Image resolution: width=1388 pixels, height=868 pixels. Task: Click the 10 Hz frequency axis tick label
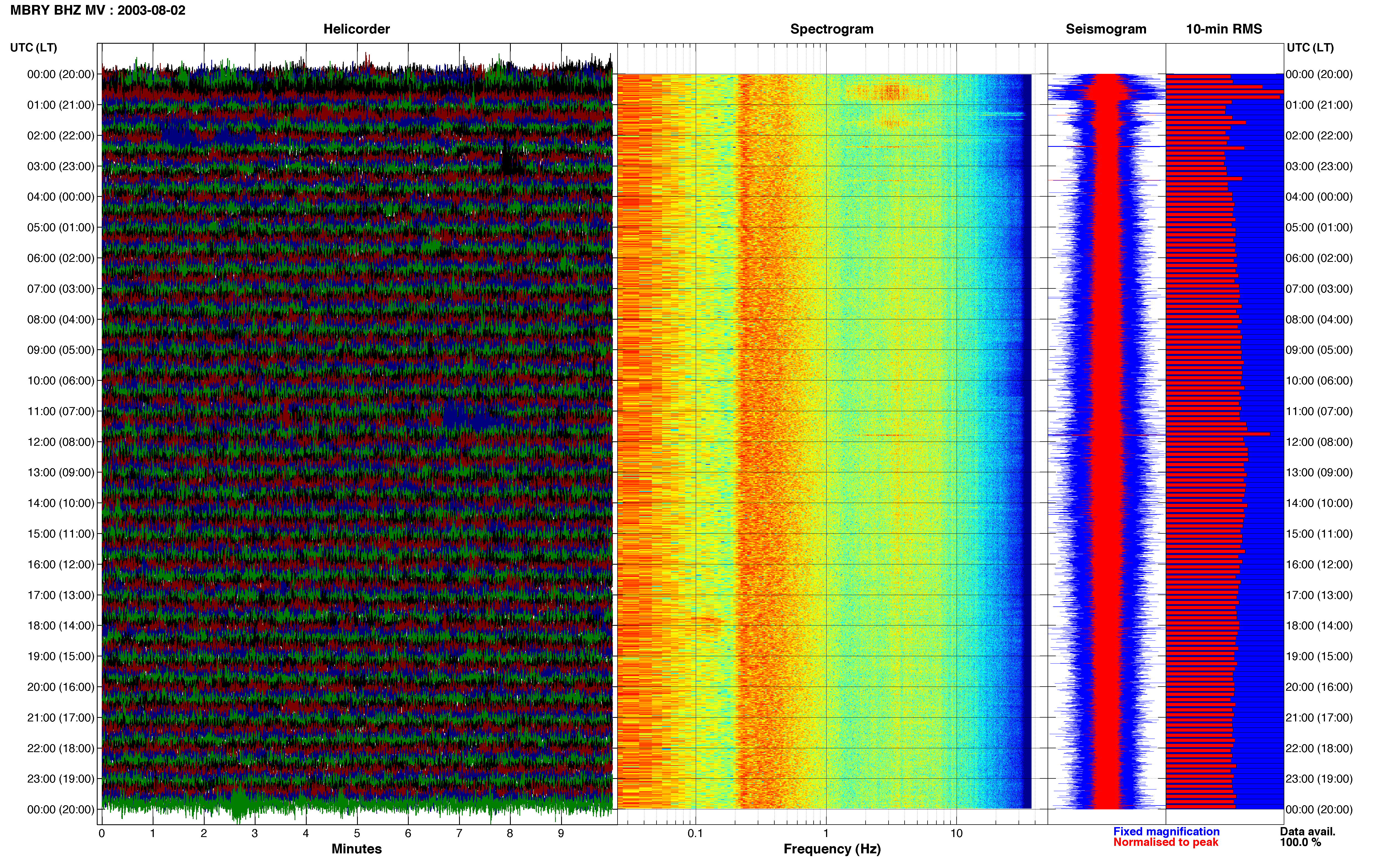click(x=956, y=833)
